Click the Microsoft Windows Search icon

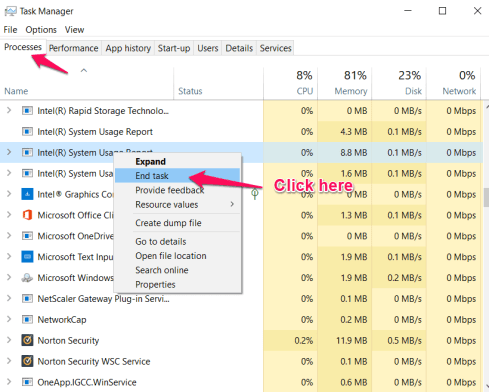[x=27, y=278]
